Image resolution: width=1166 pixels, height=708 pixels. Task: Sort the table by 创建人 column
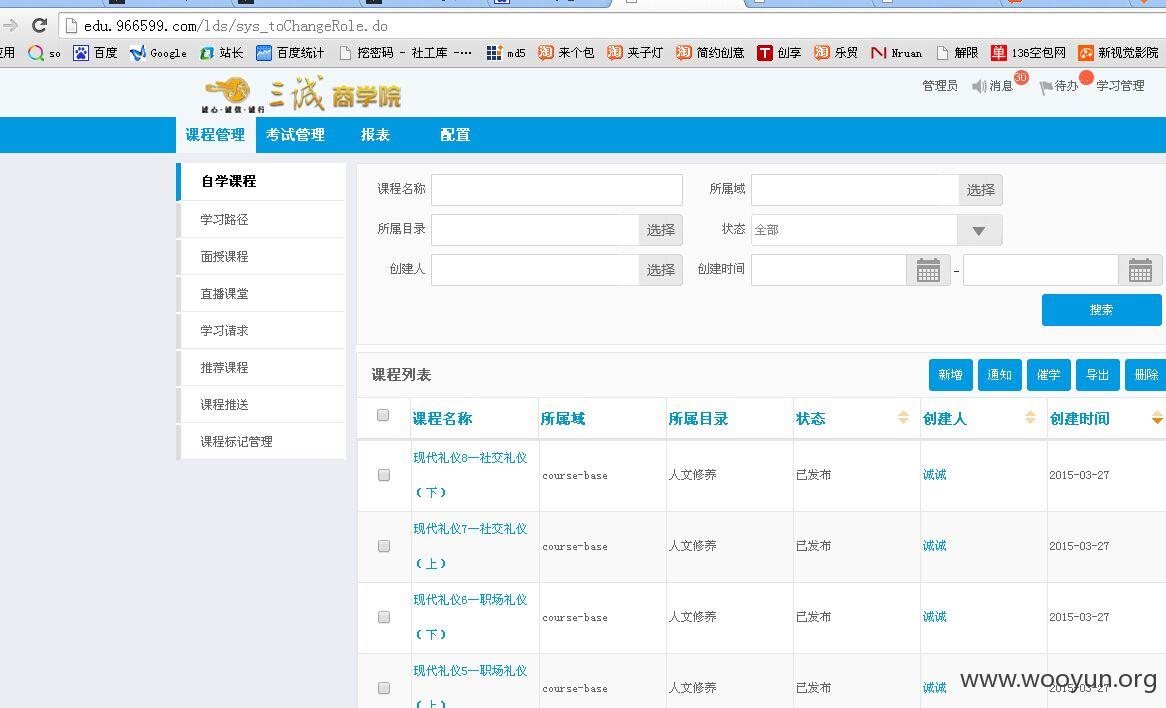1030,417
